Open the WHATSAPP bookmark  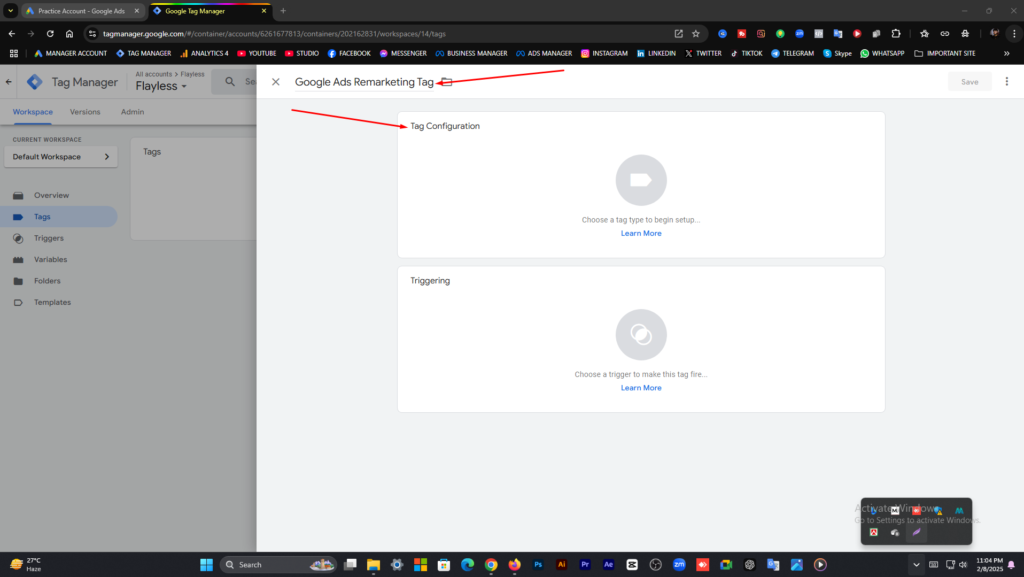click(882, 54)
